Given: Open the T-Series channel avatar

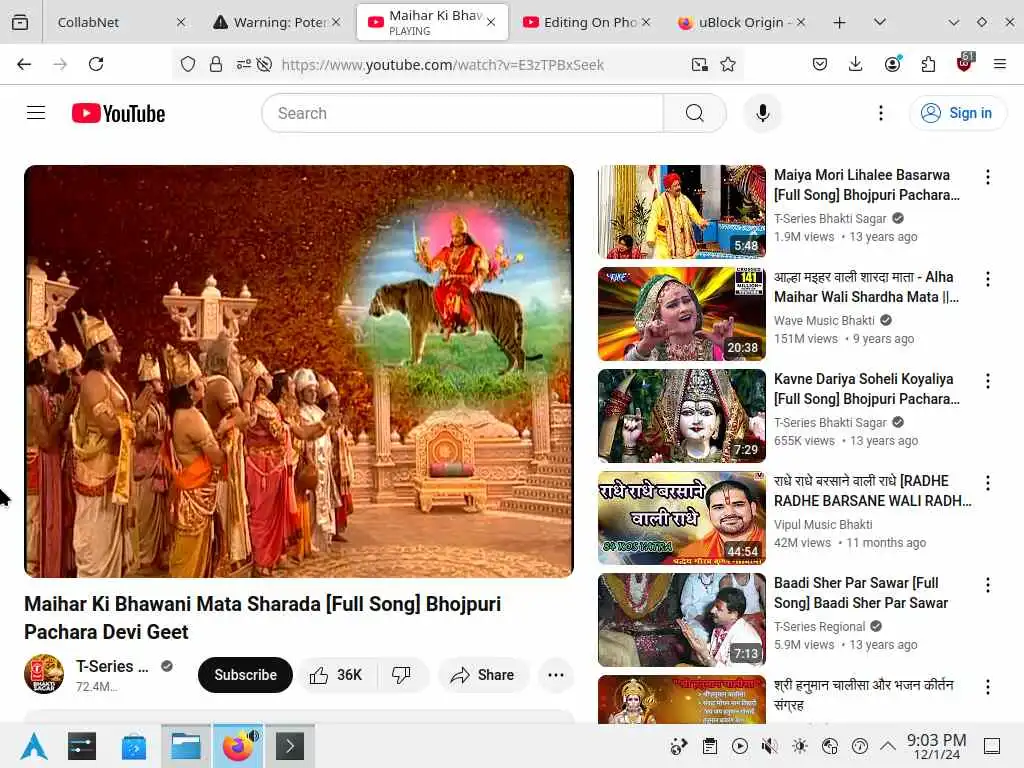Looking at the screenshot, I should [x=44, y=674].
